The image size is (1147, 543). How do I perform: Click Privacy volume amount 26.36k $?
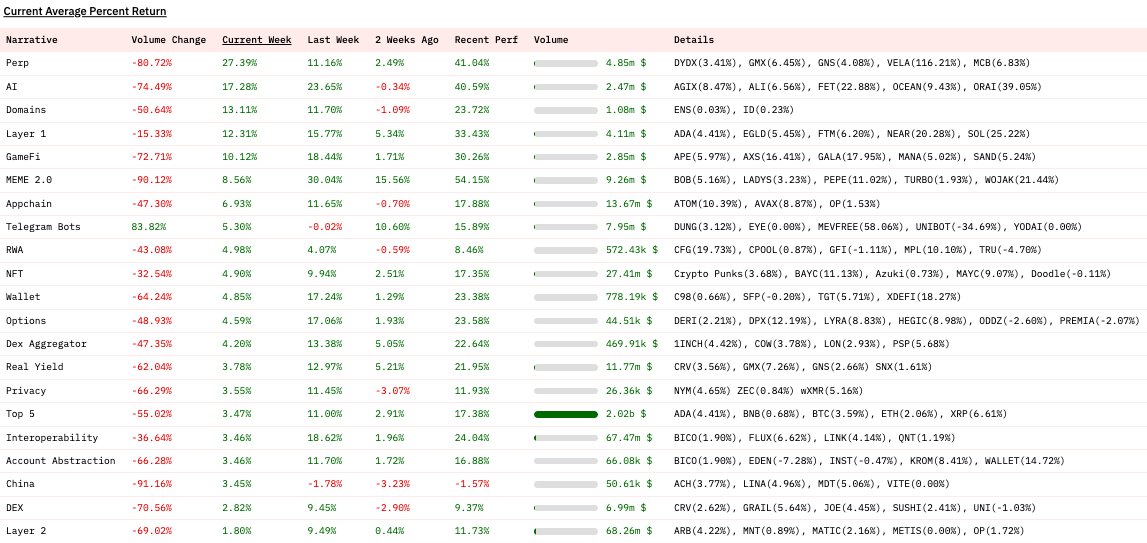point(629,390)
